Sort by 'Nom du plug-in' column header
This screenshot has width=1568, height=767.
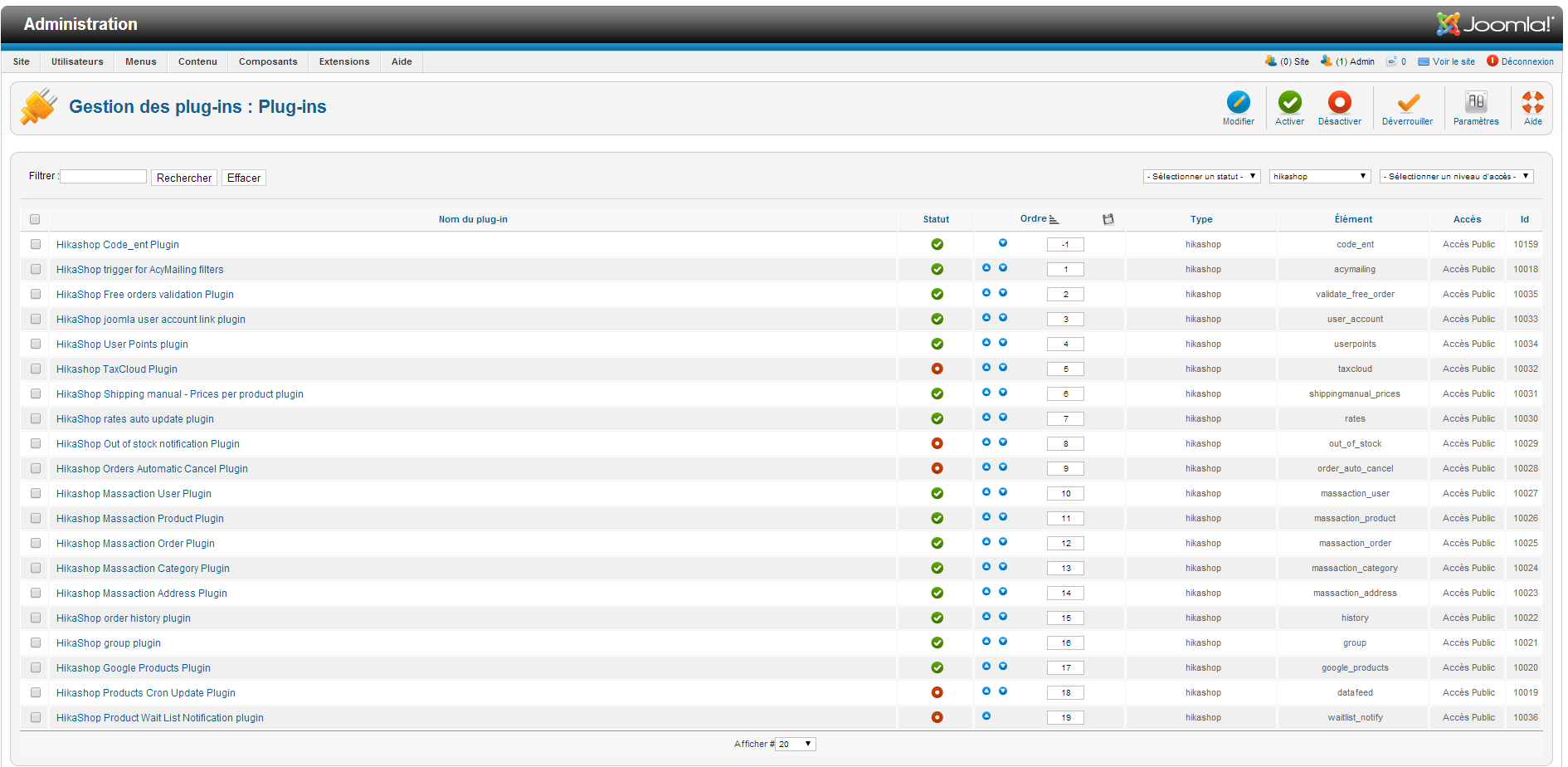473,219
